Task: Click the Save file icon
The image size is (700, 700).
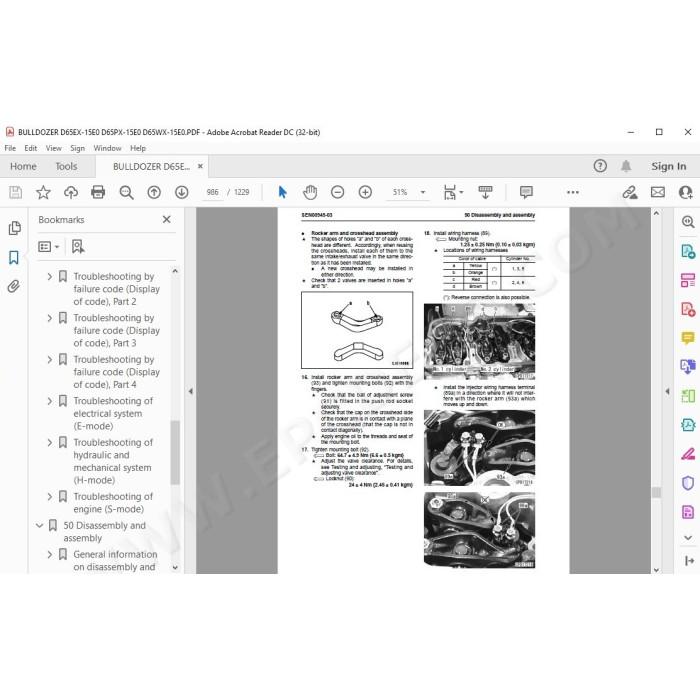Action: 16,192
